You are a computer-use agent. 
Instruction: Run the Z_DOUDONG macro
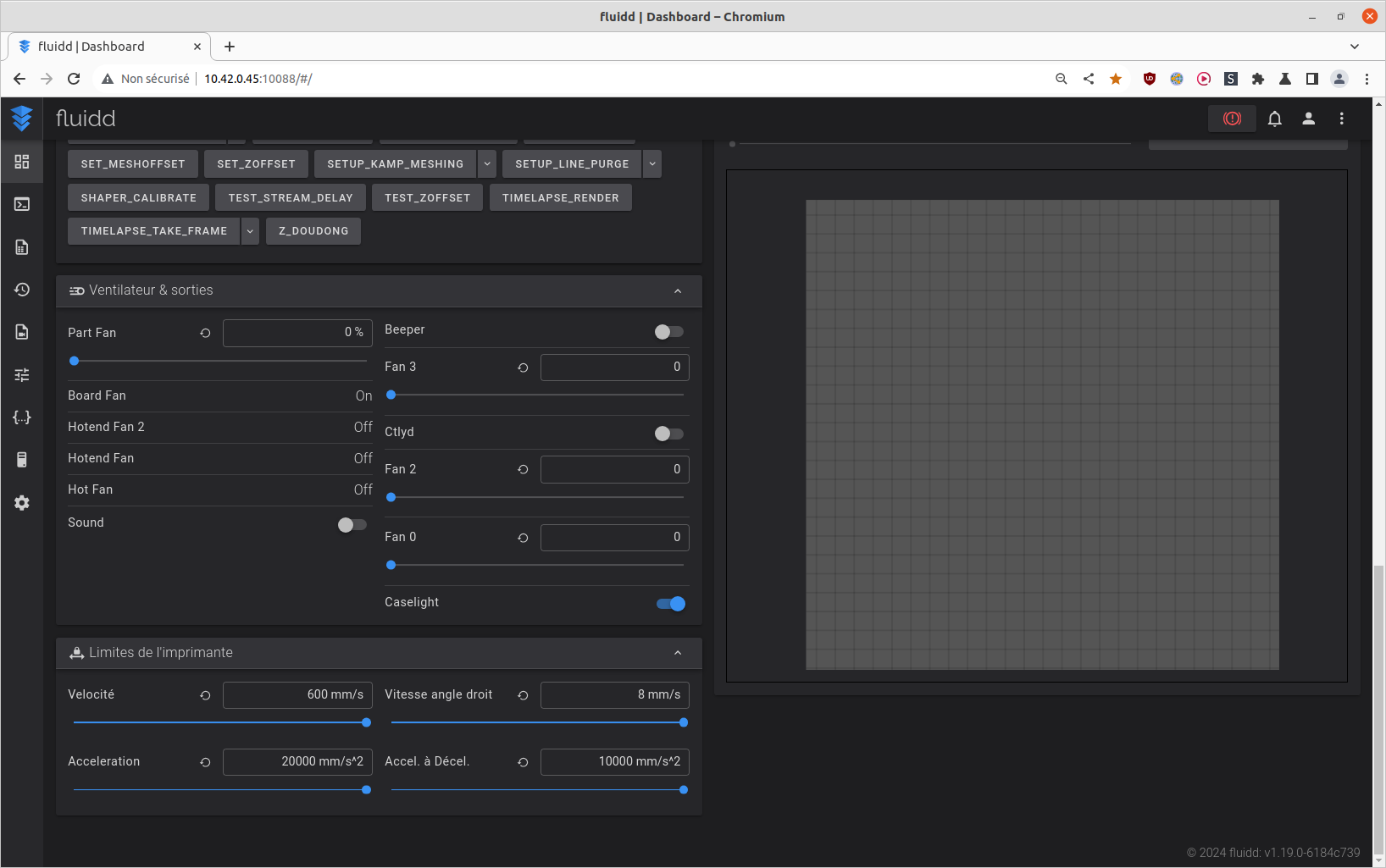coord(313,231)
